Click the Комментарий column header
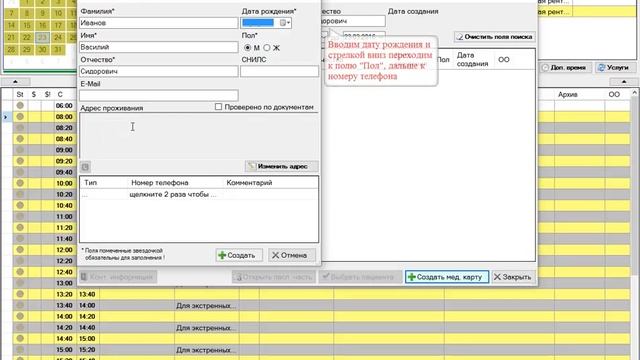This screenshot has height=360, width=640. (249, 182)
